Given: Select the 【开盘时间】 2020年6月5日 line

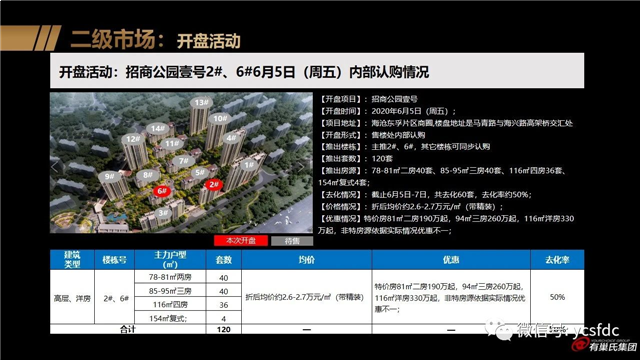Looking at the screenshot, I should click(387, 111).
